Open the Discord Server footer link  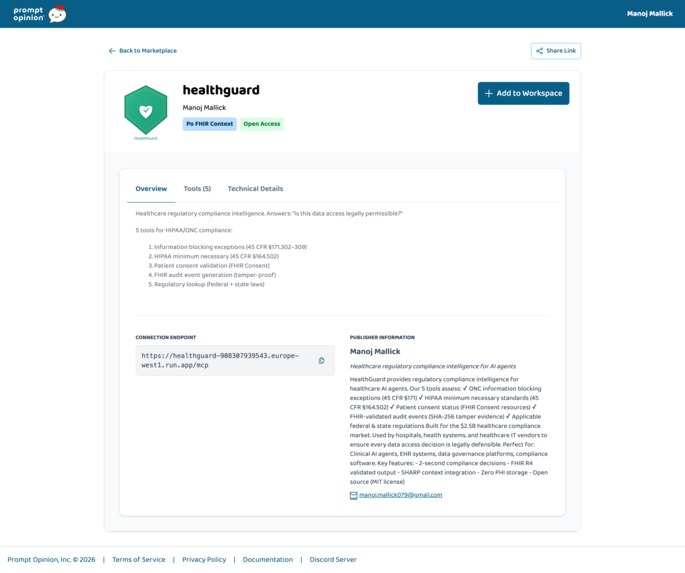pos(333,559)
